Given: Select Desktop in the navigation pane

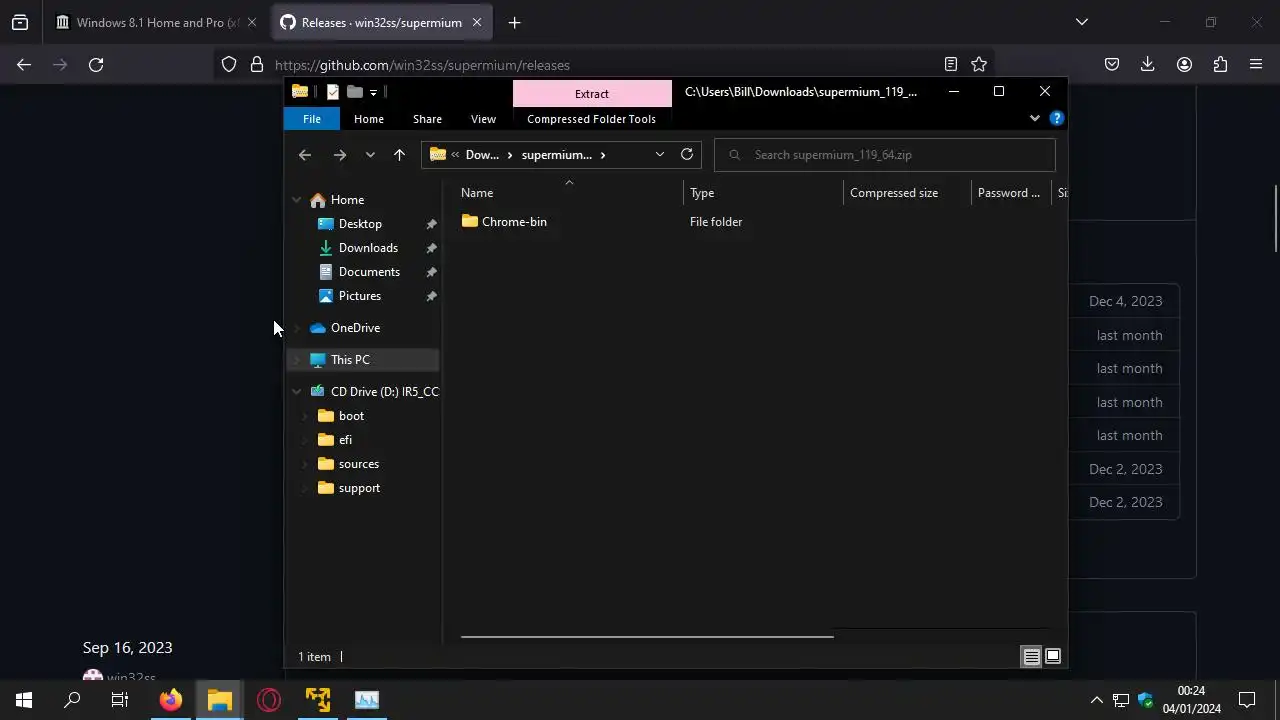Looking at the screenshot, I should [x=360, y=224].
